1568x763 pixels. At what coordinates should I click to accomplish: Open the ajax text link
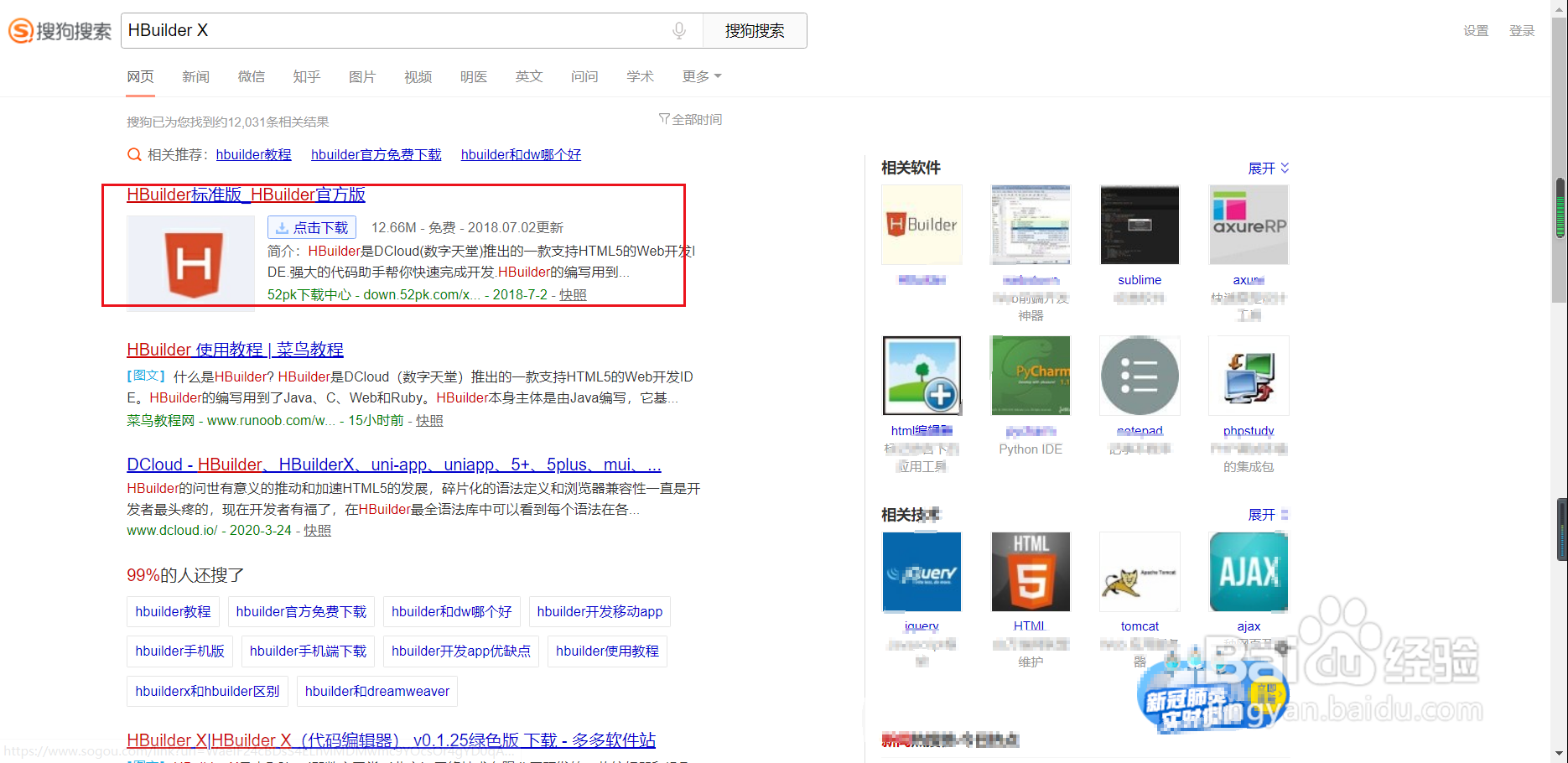[1249, 626]
